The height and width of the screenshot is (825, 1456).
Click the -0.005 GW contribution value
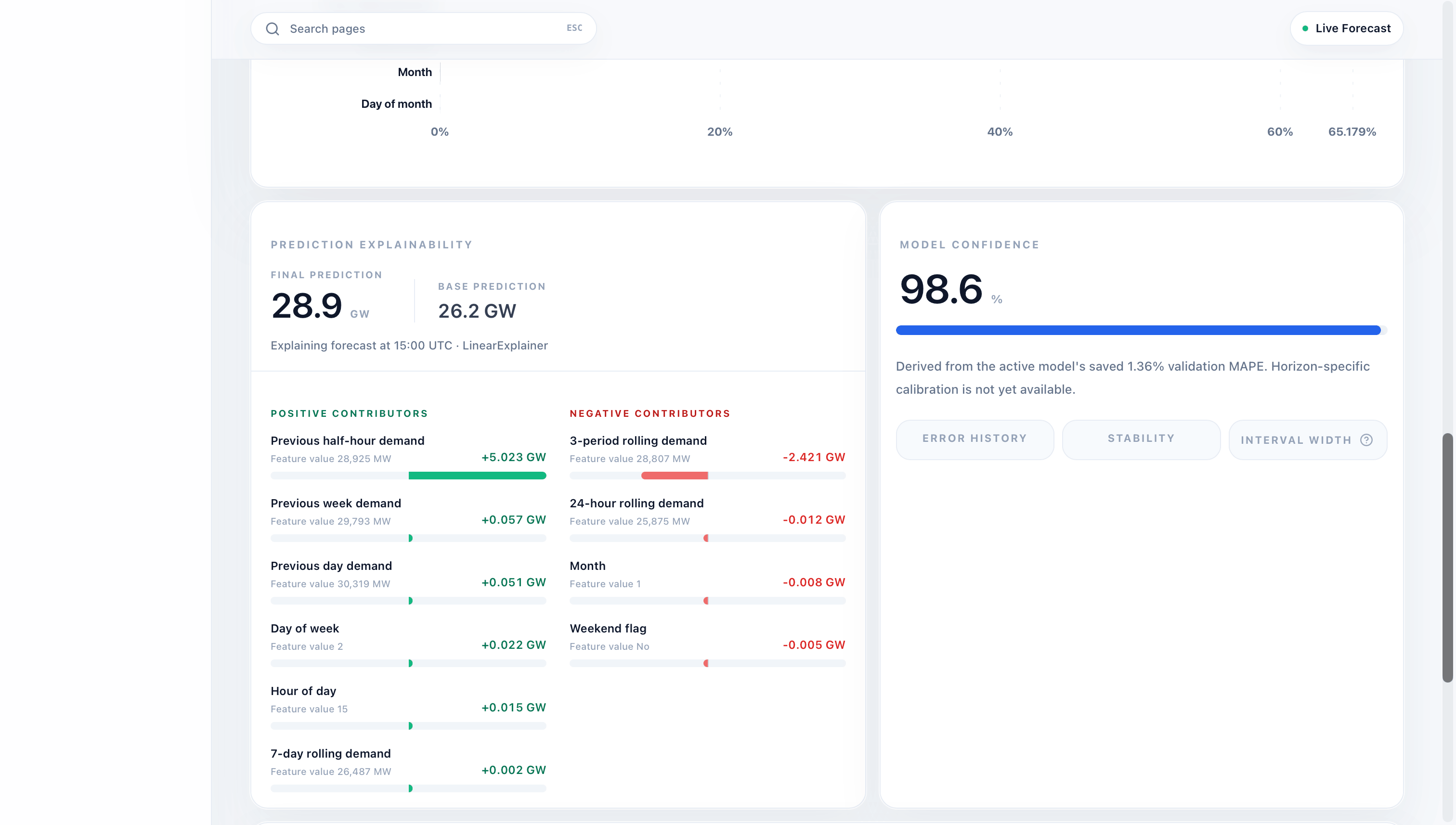(814, 645)
